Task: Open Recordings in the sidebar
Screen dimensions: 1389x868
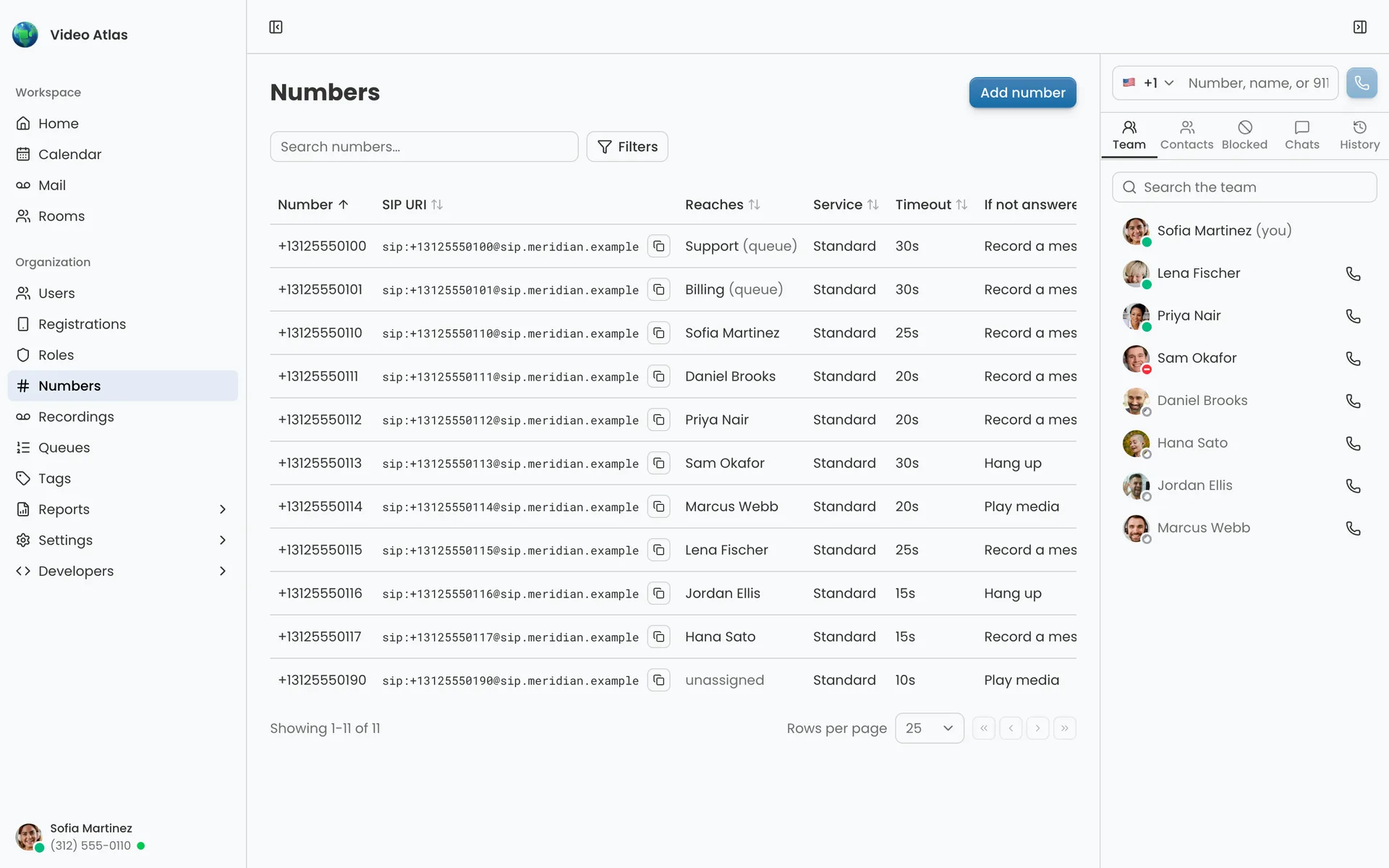Action: click(x=123, y=417)
